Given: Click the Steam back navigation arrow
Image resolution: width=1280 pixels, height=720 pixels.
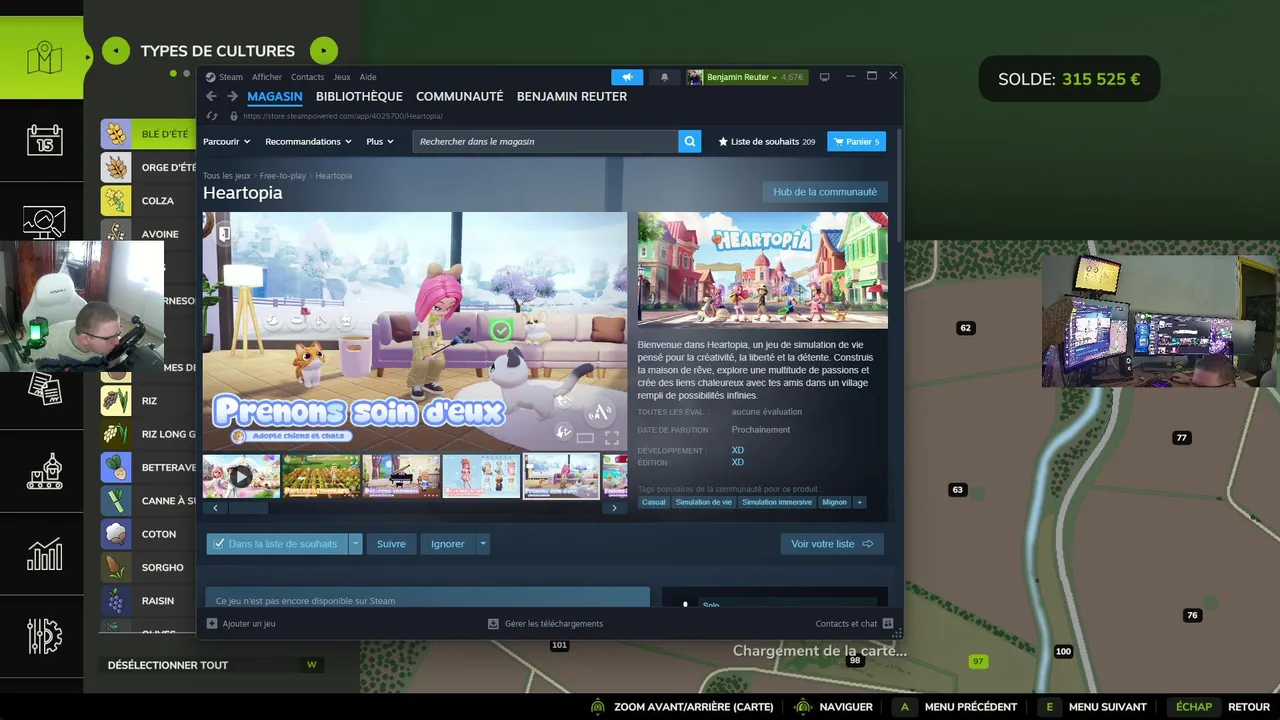Looking at the screenshot, I should 211,96.
